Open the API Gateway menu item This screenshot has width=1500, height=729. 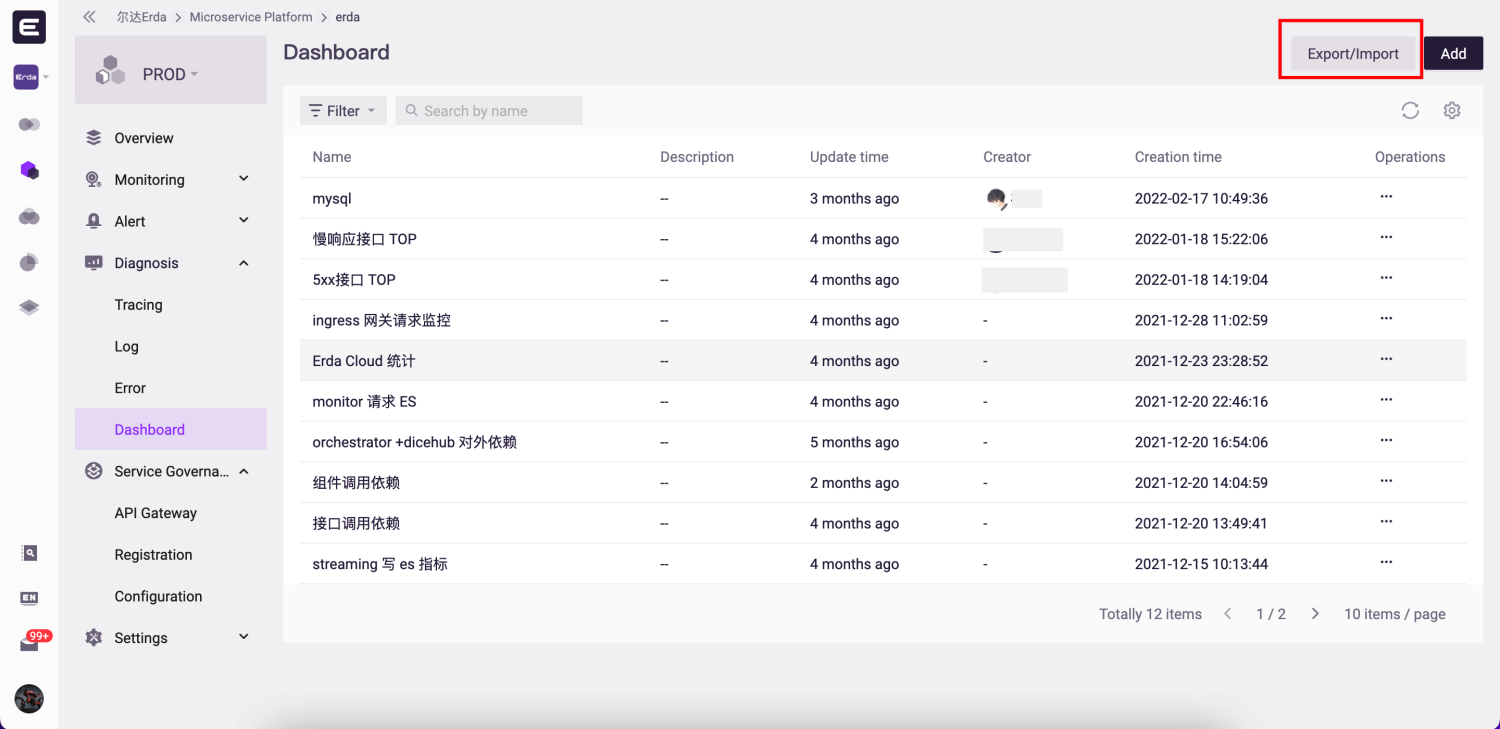pos(155,513)
